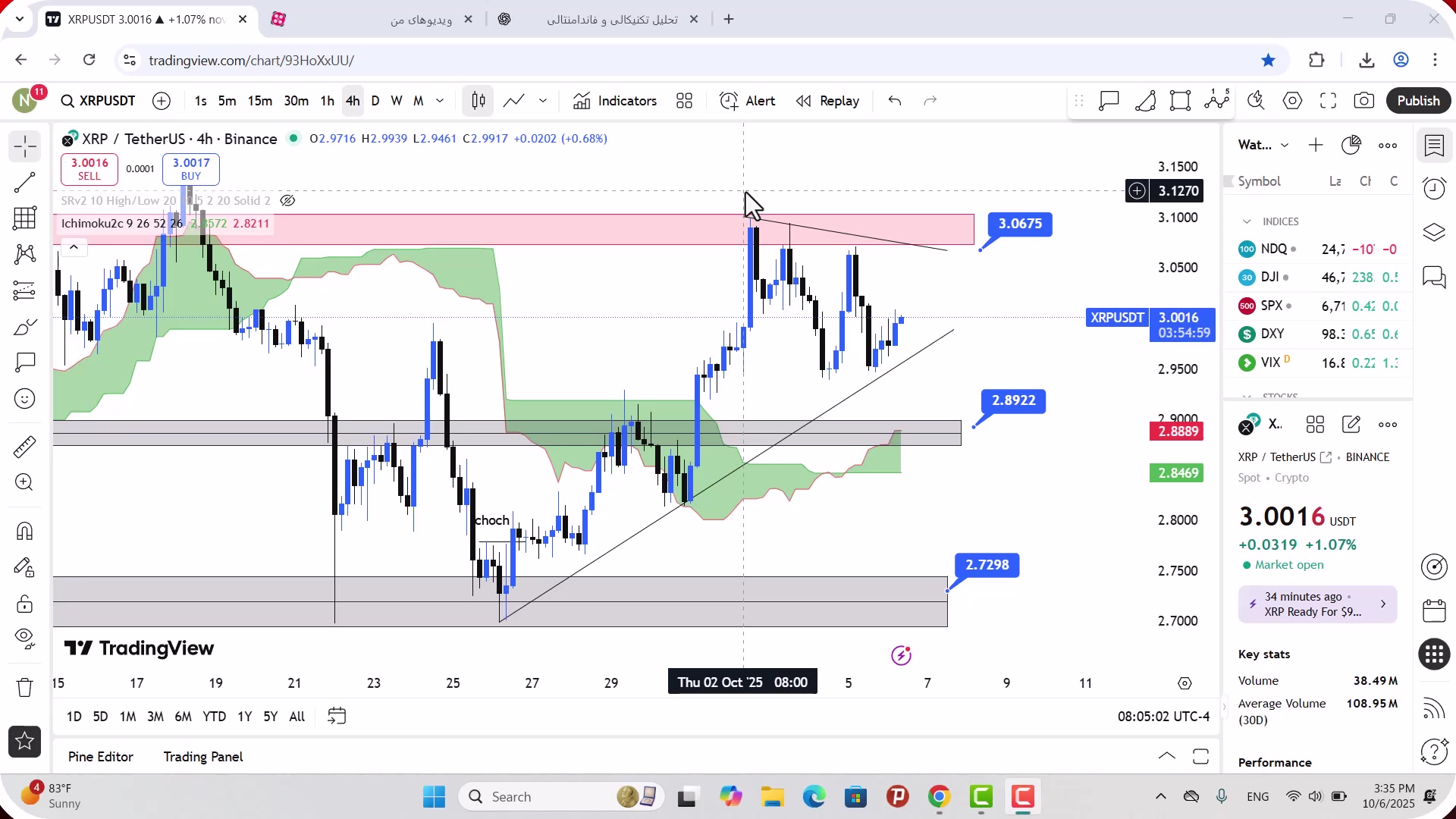
Task: Select the VIX watchlist row
Action: (1318, 362)
